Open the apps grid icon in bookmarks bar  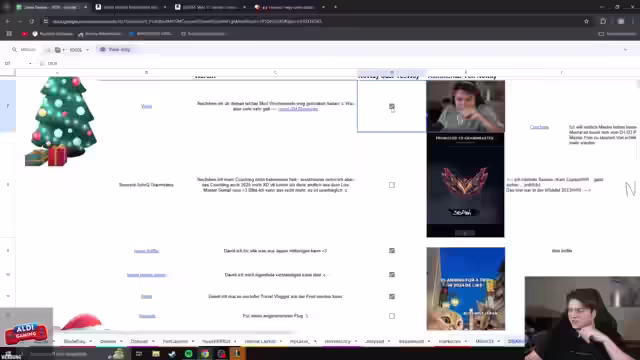coord(9,34)
